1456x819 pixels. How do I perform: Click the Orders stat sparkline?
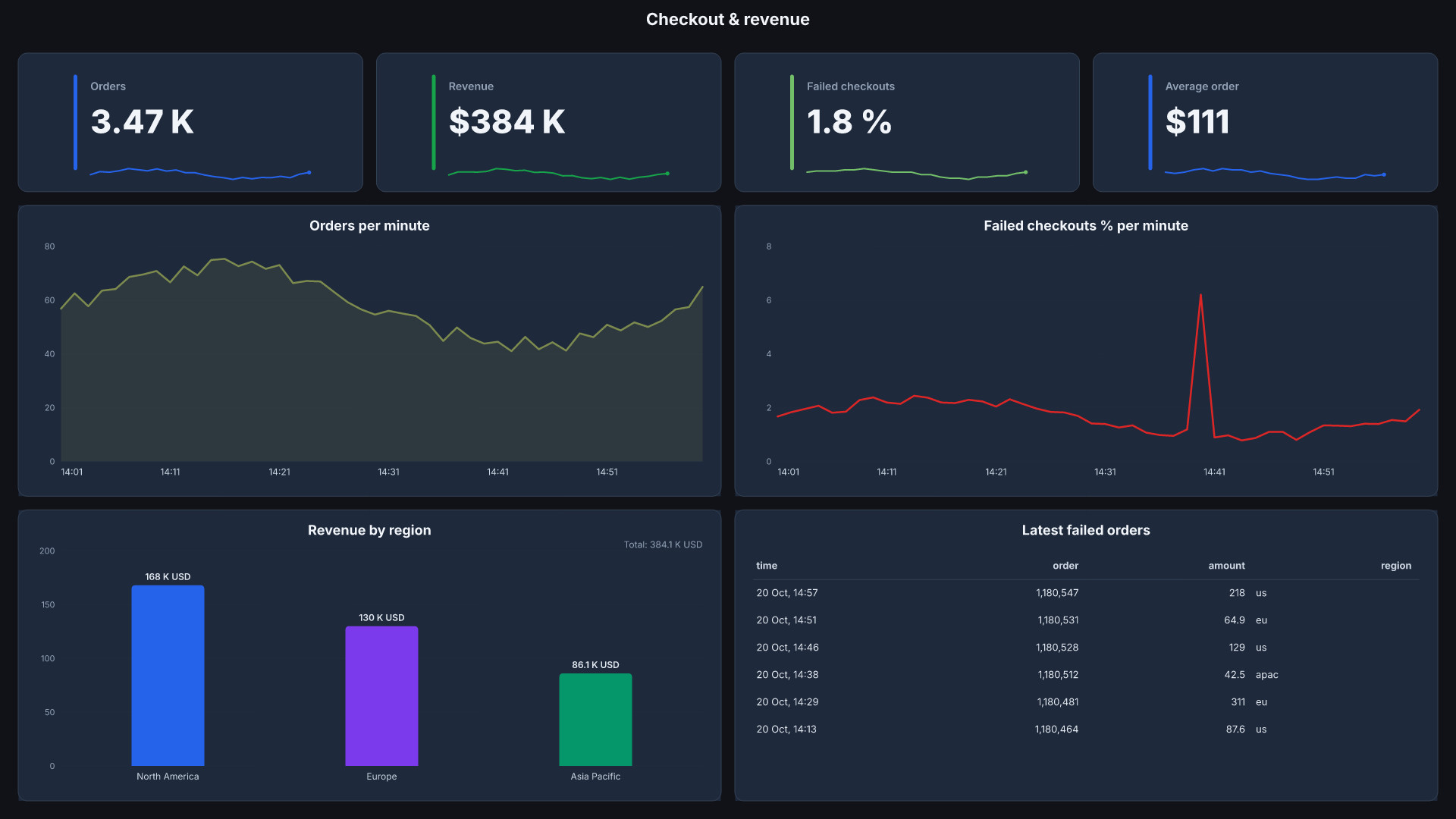[200, 174]
